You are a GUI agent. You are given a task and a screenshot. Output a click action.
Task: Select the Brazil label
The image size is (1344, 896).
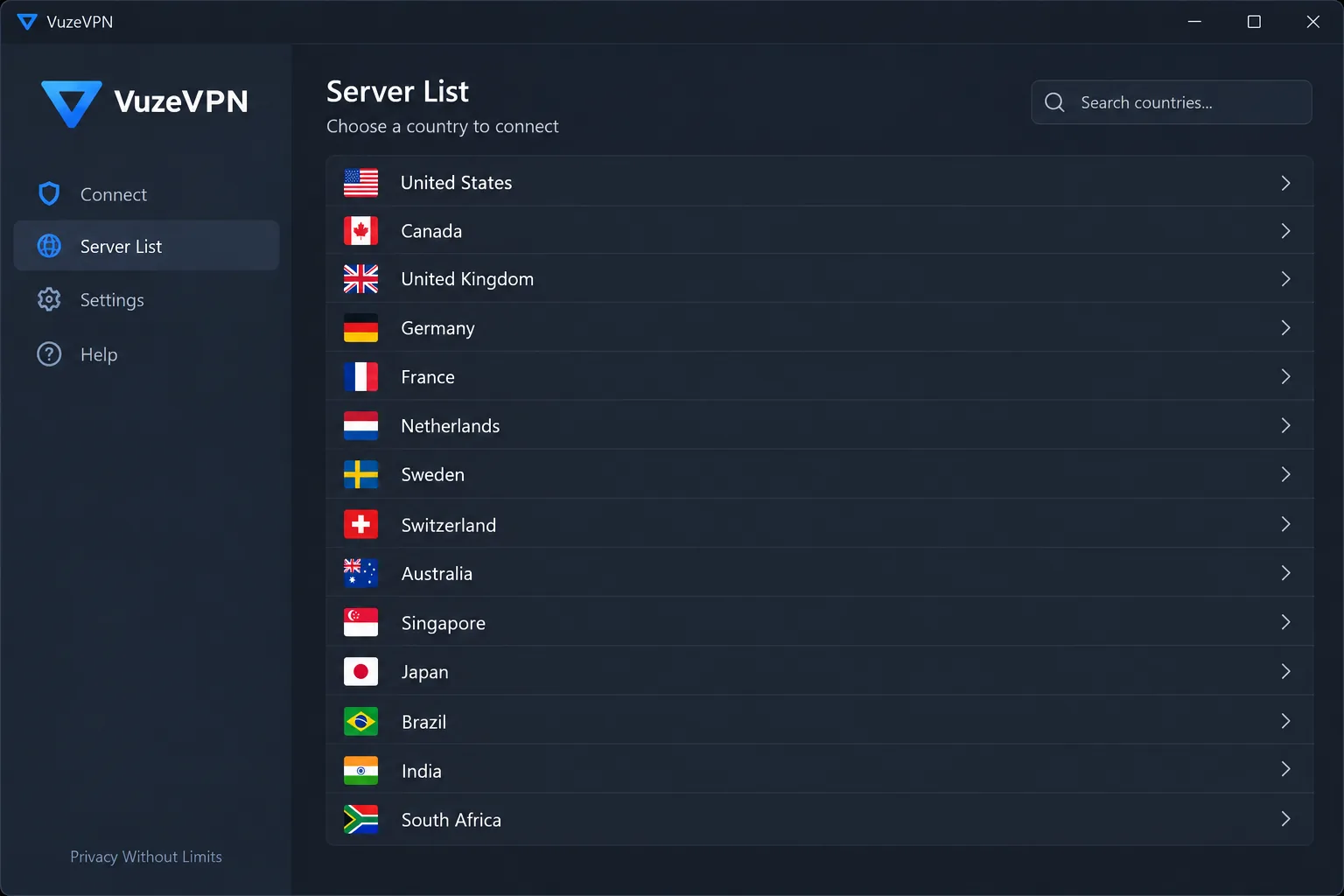424,722
